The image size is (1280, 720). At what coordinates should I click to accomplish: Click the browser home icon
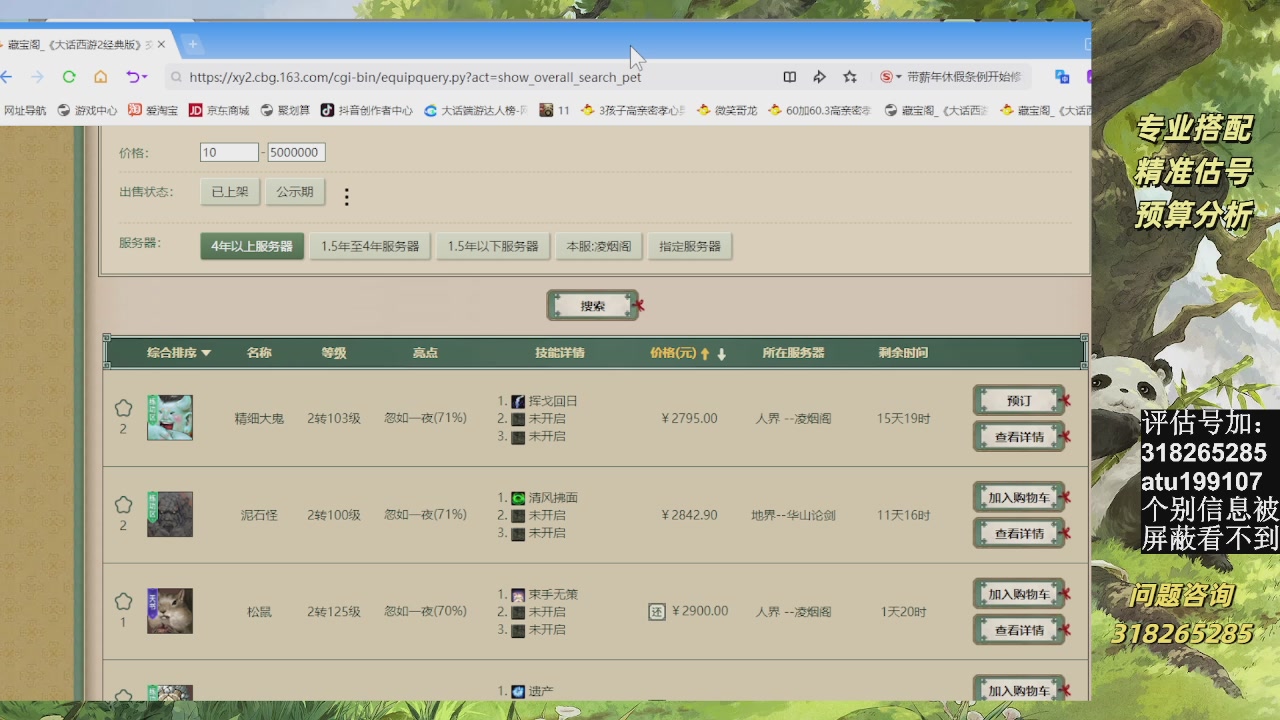coord(101,77)
